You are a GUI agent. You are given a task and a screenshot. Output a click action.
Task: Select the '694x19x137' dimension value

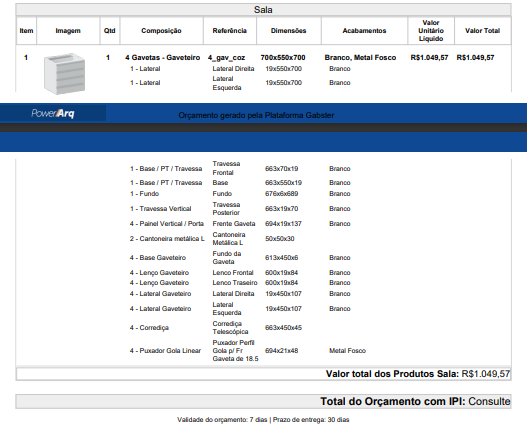pyautogui.click(x=283, y=224)
